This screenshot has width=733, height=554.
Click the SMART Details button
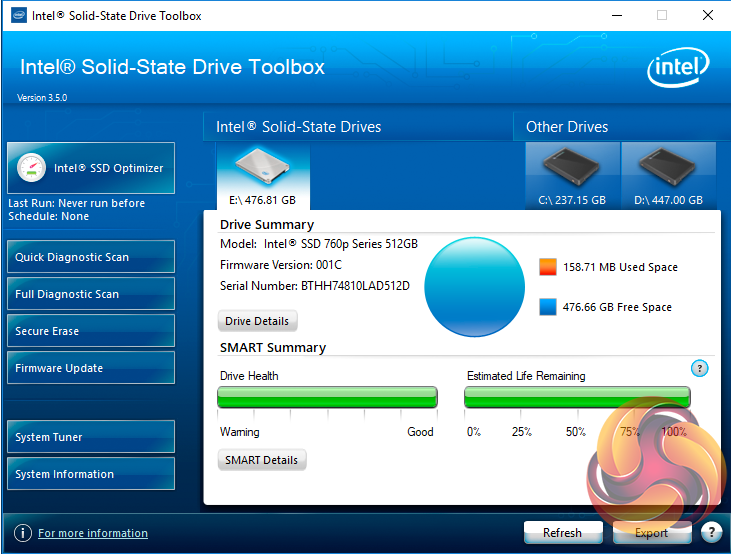pos(262,460)
